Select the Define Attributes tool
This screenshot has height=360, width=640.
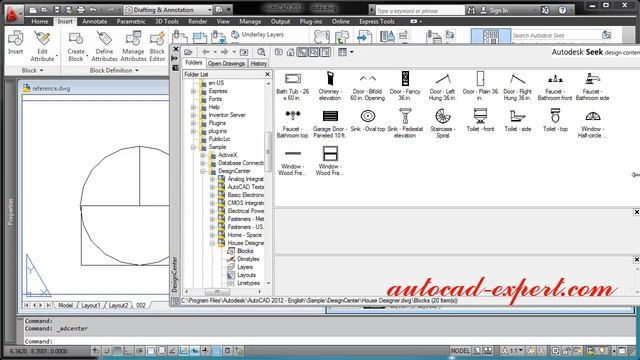104,46
